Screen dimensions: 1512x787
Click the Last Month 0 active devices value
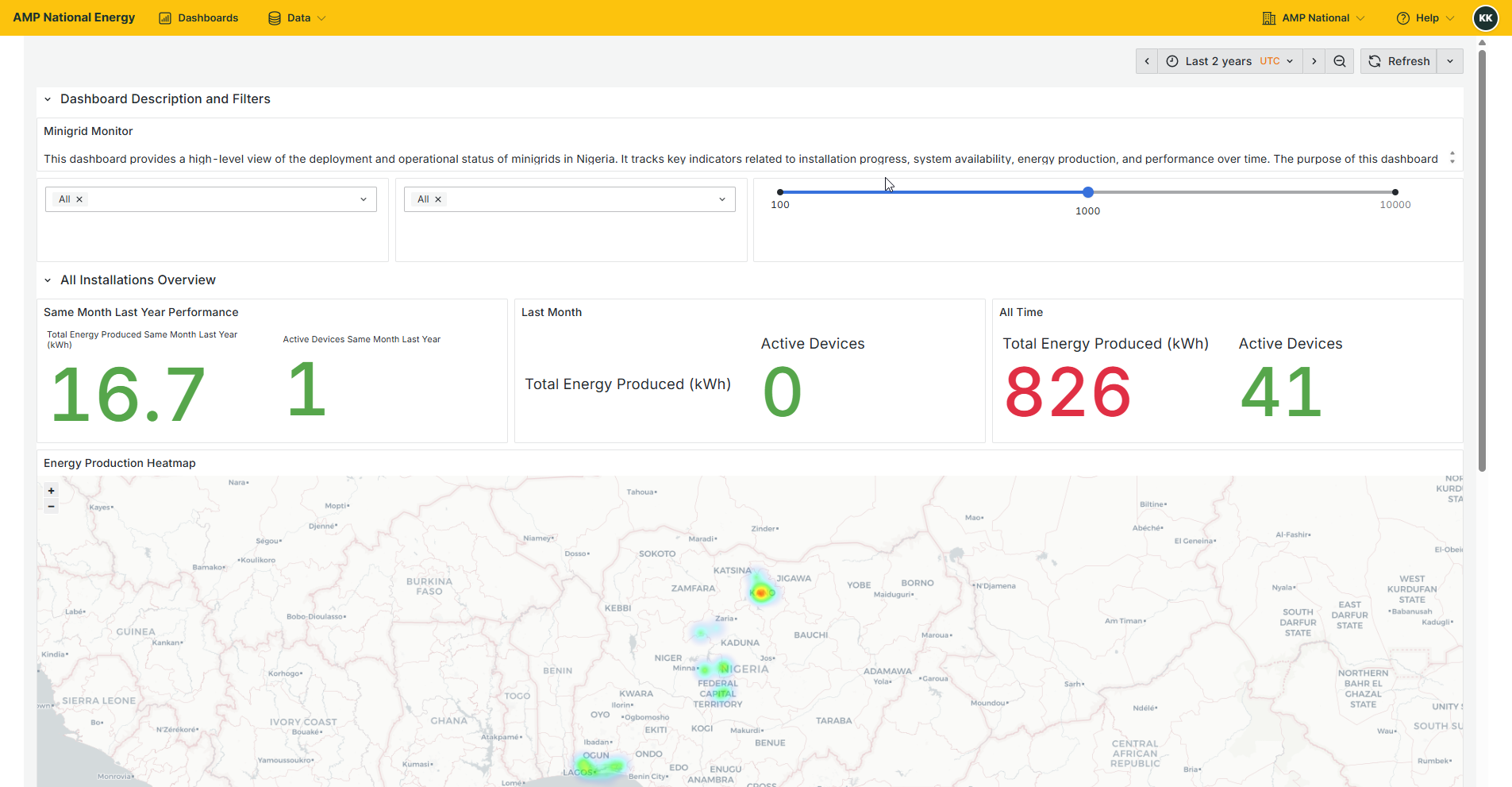(x=783, y=392)
